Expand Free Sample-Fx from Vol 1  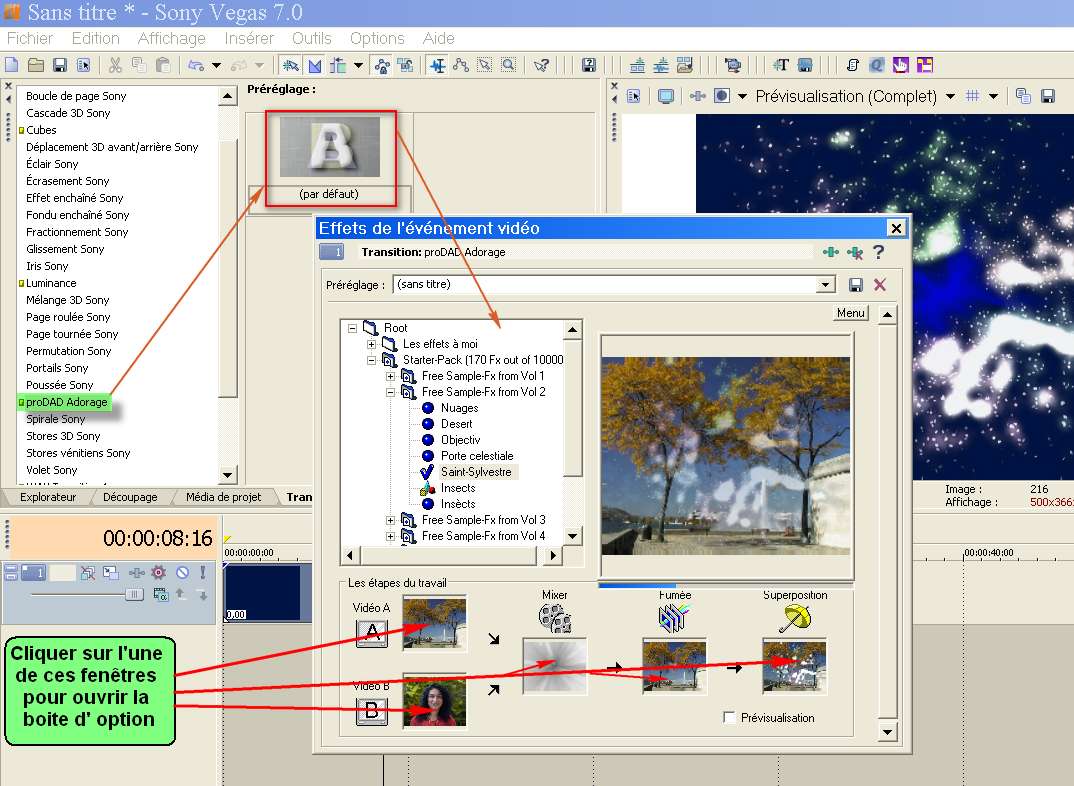(x=390, y=376)
